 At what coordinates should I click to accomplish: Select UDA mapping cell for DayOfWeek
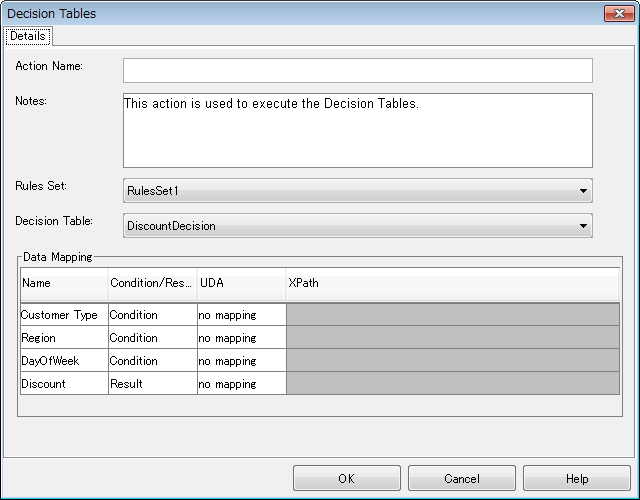[x=242, y=360]
